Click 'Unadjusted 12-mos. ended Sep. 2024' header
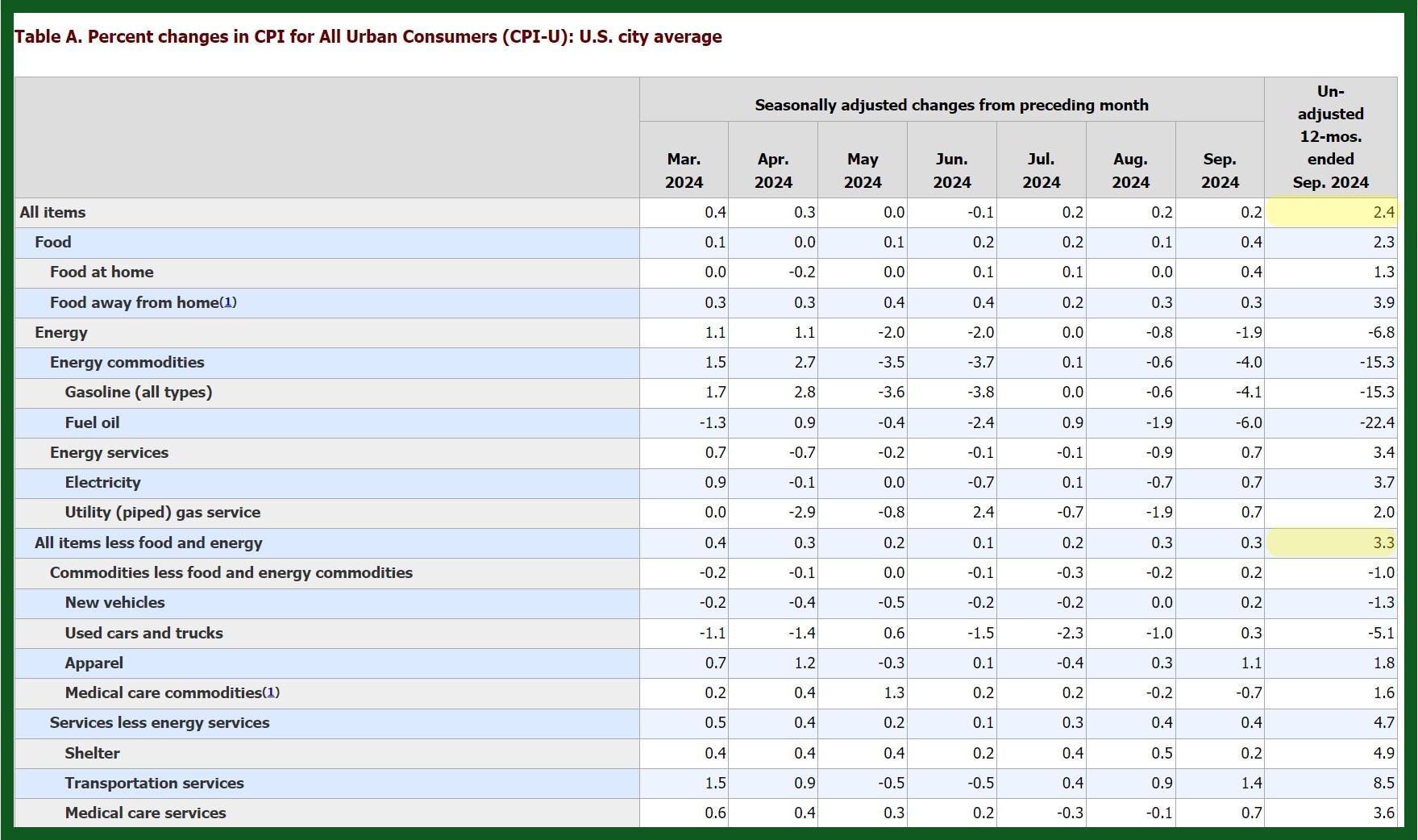 1331,137
